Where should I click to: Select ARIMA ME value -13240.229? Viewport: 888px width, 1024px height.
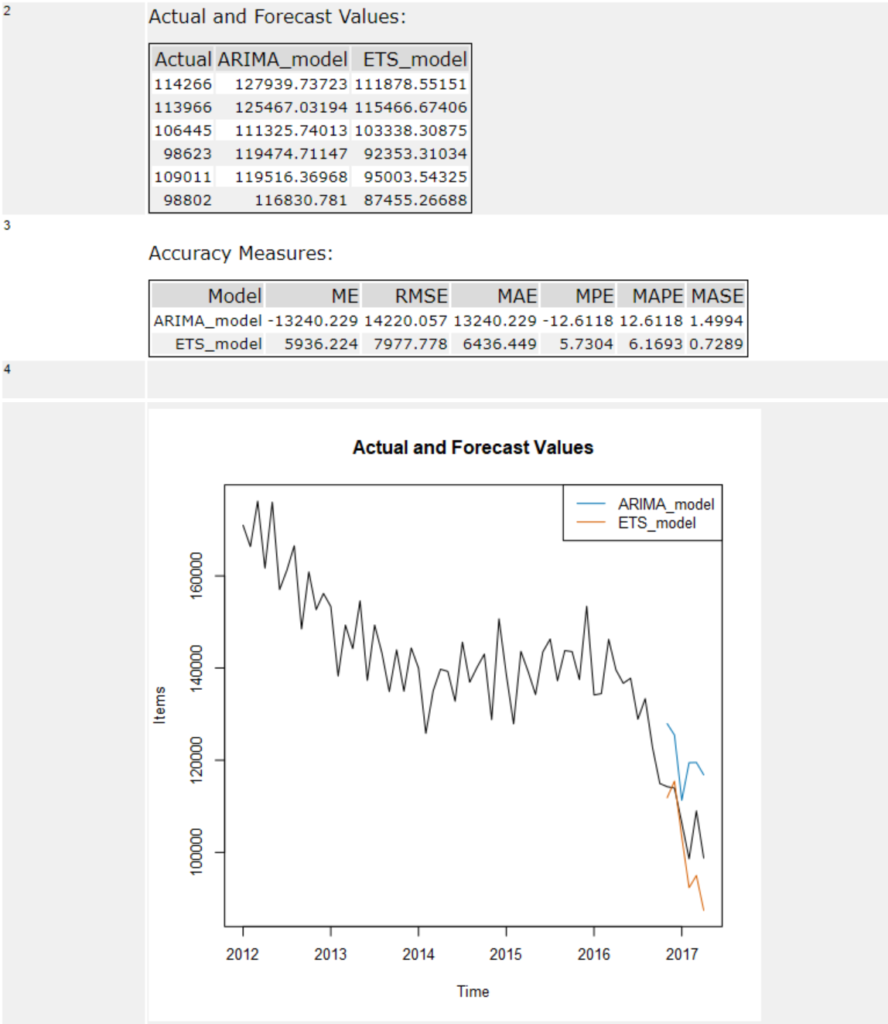[313, 321]
